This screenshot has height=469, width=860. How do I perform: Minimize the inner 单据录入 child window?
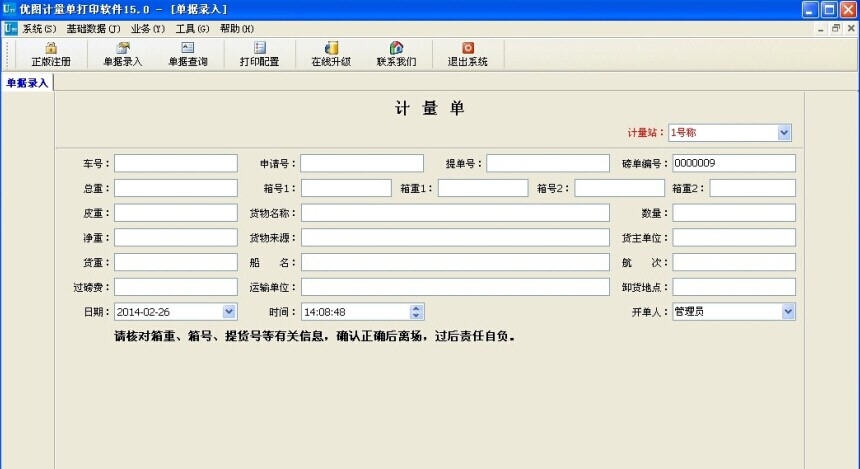click(821, 29)
